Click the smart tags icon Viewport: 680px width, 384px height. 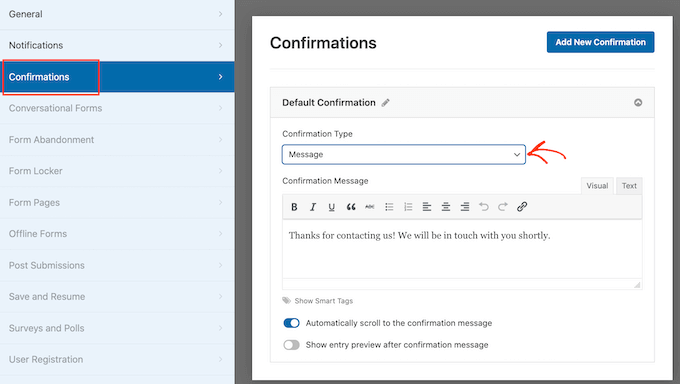click(287, 301)
